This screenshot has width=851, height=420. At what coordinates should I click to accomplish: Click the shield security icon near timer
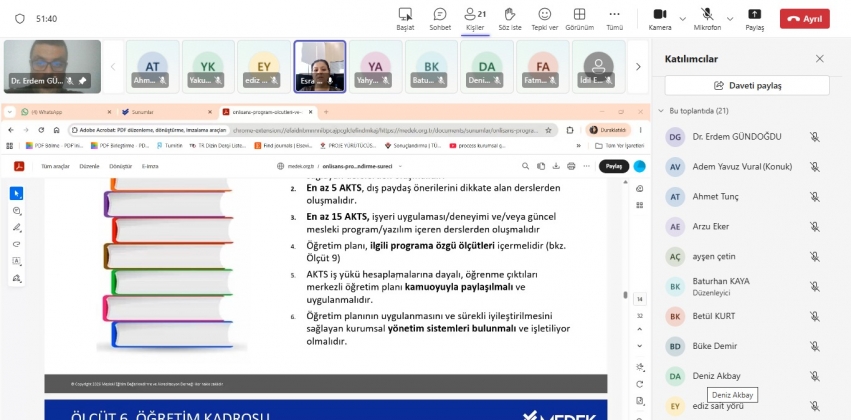pyautogui.click(x=20, y=18)
